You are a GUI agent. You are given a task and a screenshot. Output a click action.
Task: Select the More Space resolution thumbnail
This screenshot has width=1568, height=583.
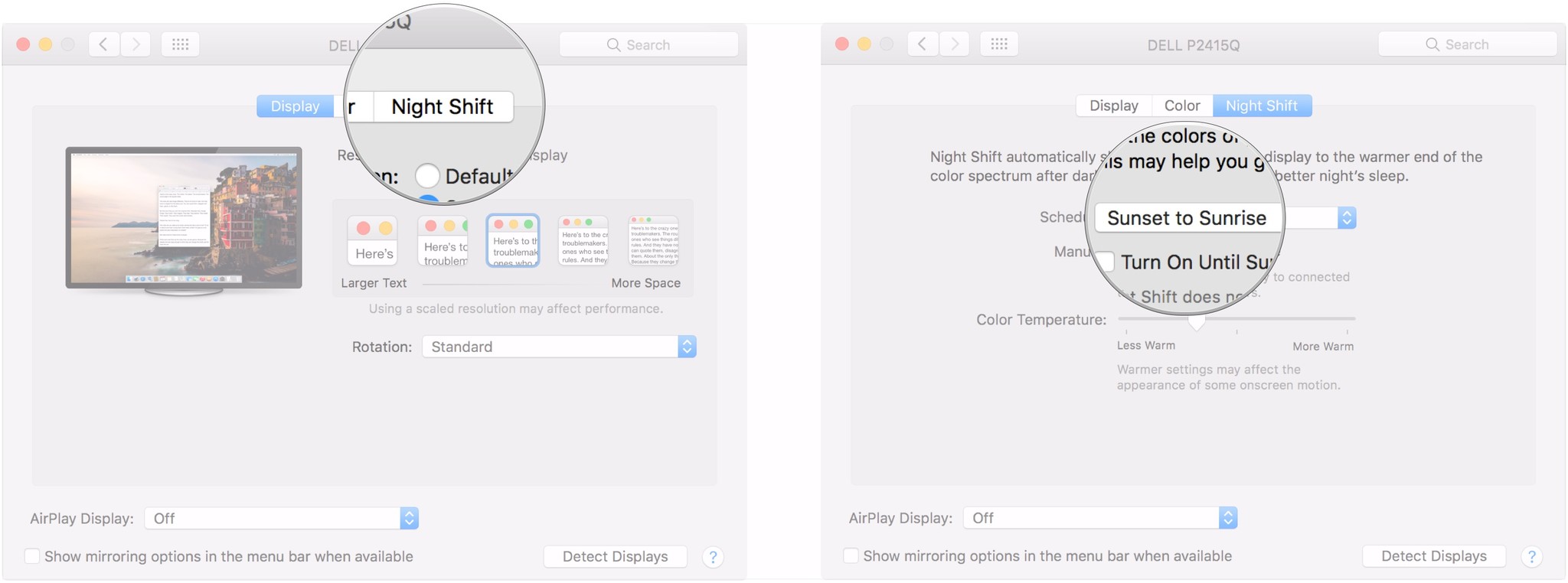pos(653,241)
